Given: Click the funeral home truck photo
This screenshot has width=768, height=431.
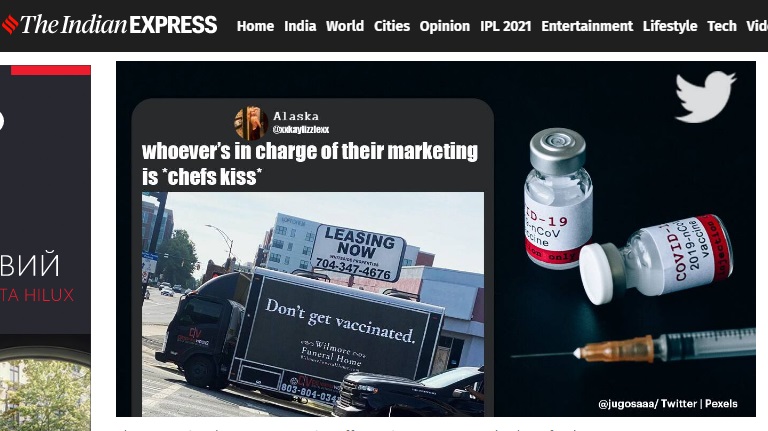Looking at the screenshot, I should click(x=313, y=304).
